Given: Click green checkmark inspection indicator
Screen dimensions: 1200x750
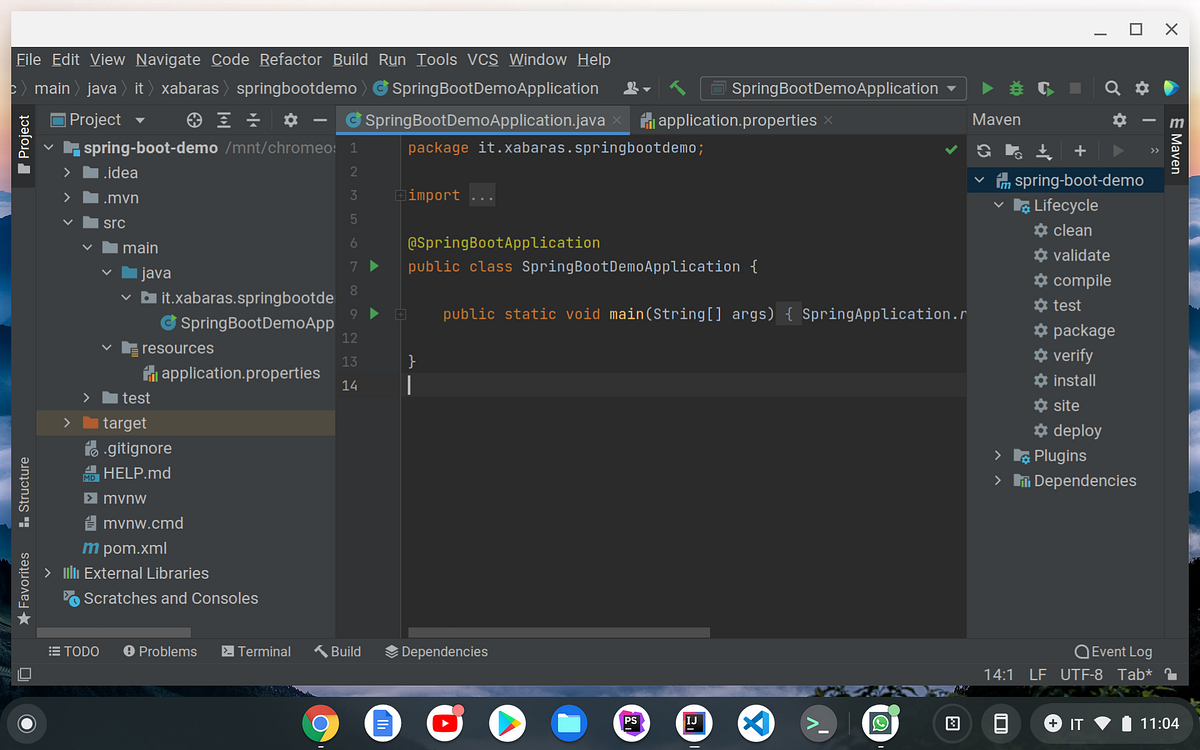Looking at the screenshot, I should pos(951,149).
